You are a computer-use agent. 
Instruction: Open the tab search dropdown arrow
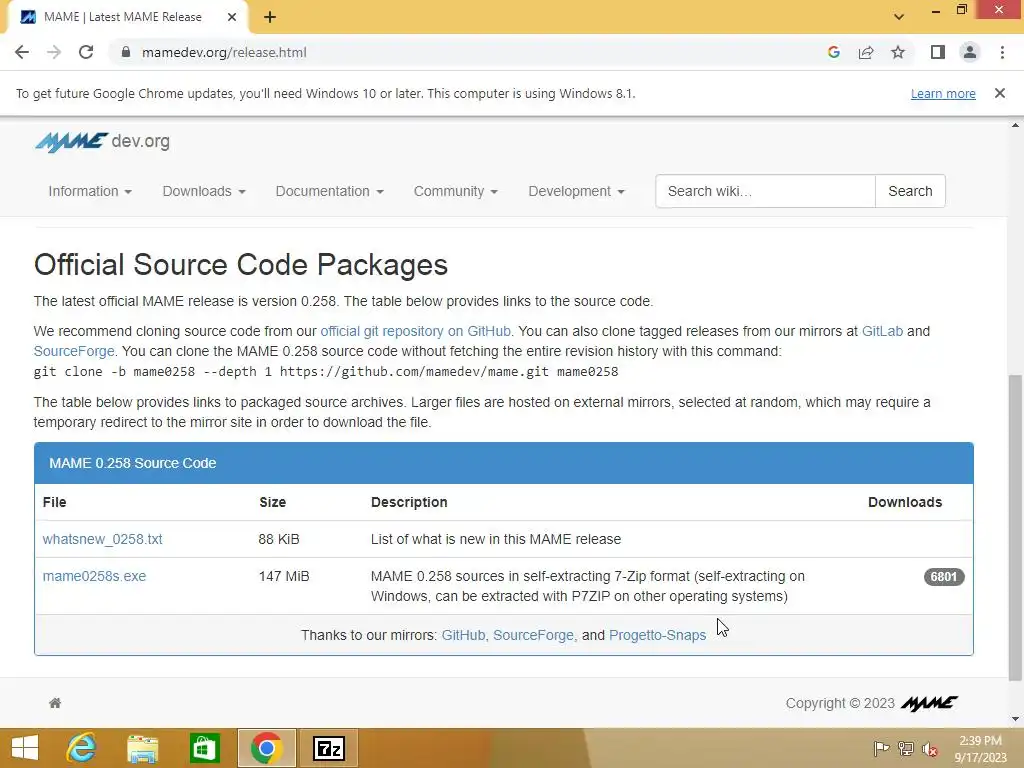coord(899,17)
